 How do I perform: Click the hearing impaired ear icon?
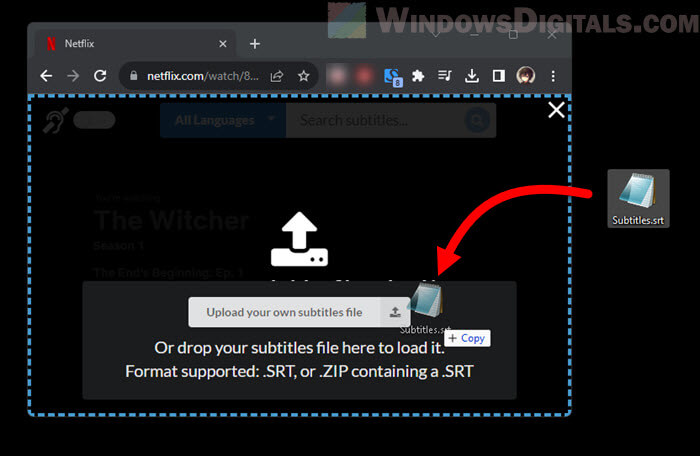pos(55,120)
